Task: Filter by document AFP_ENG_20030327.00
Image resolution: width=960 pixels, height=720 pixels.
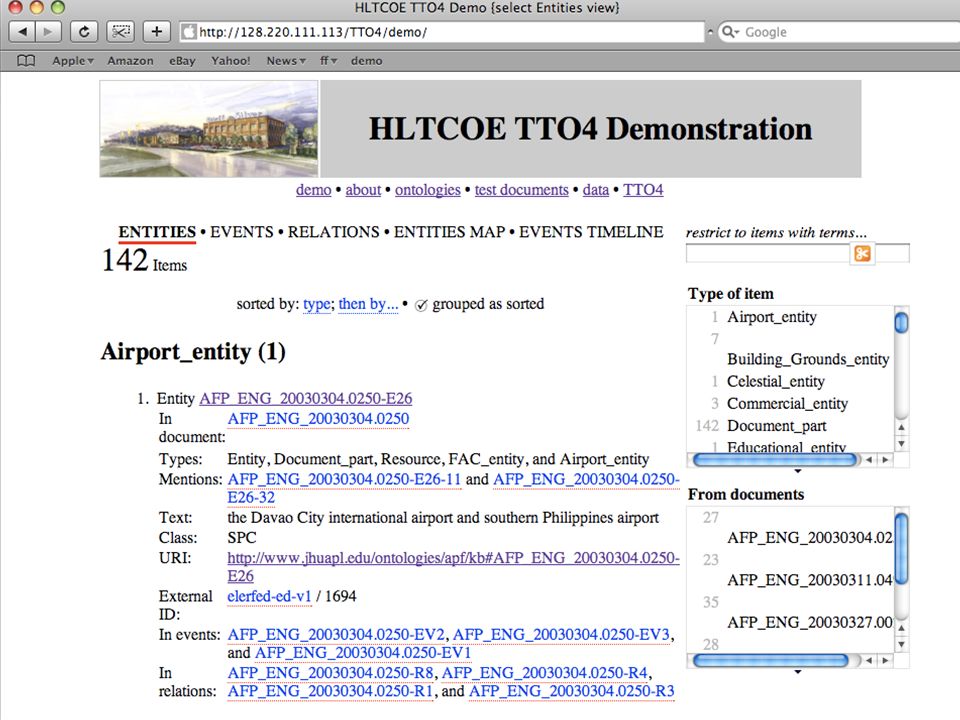Action: tap(809, 622)
